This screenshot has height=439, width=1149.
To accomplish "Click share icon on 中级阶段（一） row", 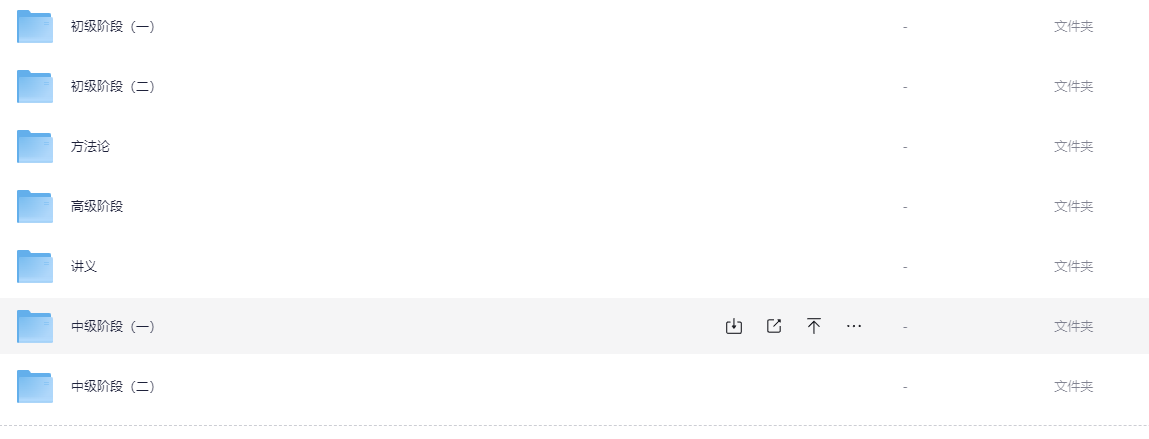I will pos(774,326).
